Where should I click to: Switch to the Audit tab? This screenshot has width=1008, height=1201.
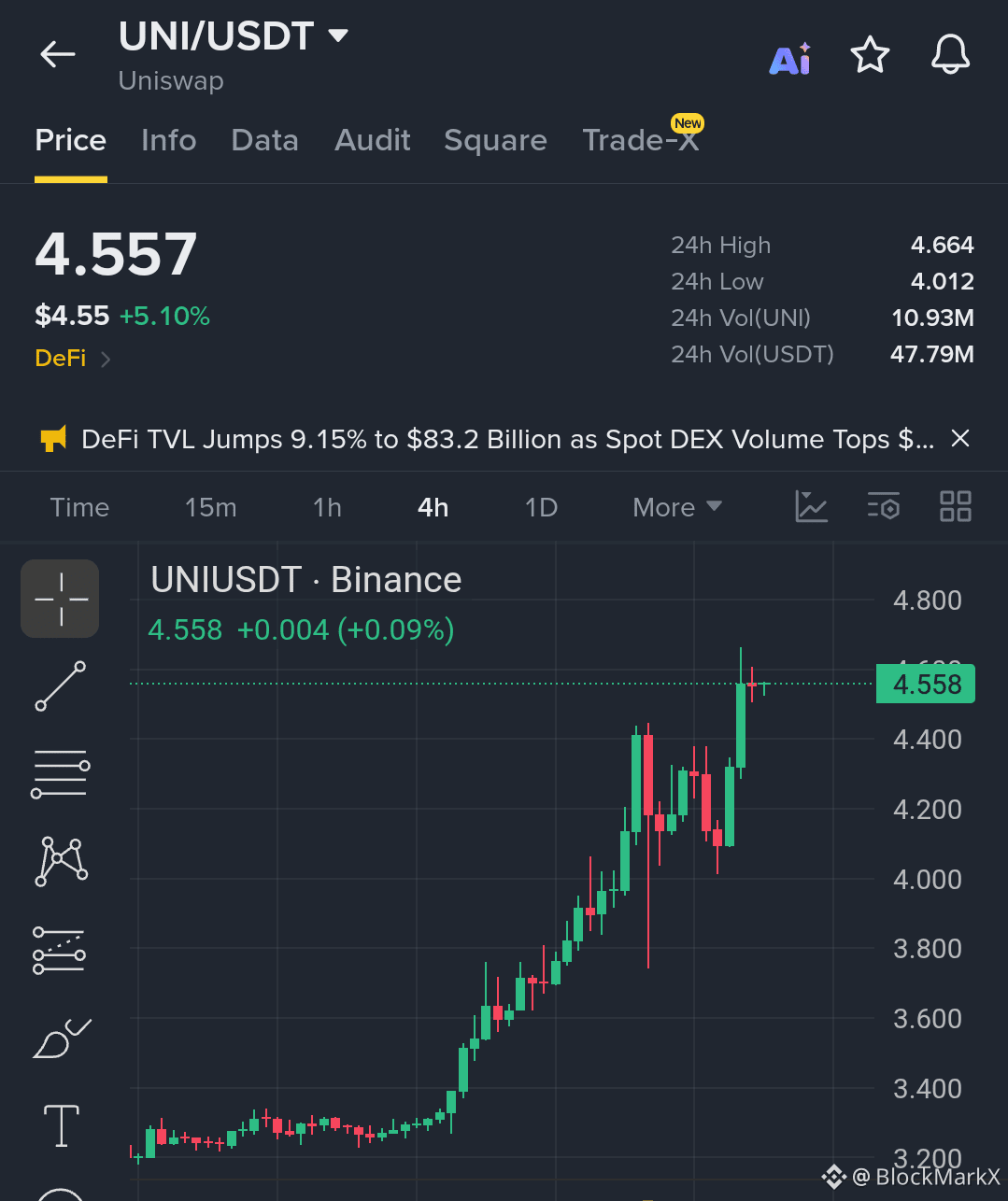pos(373,140)
